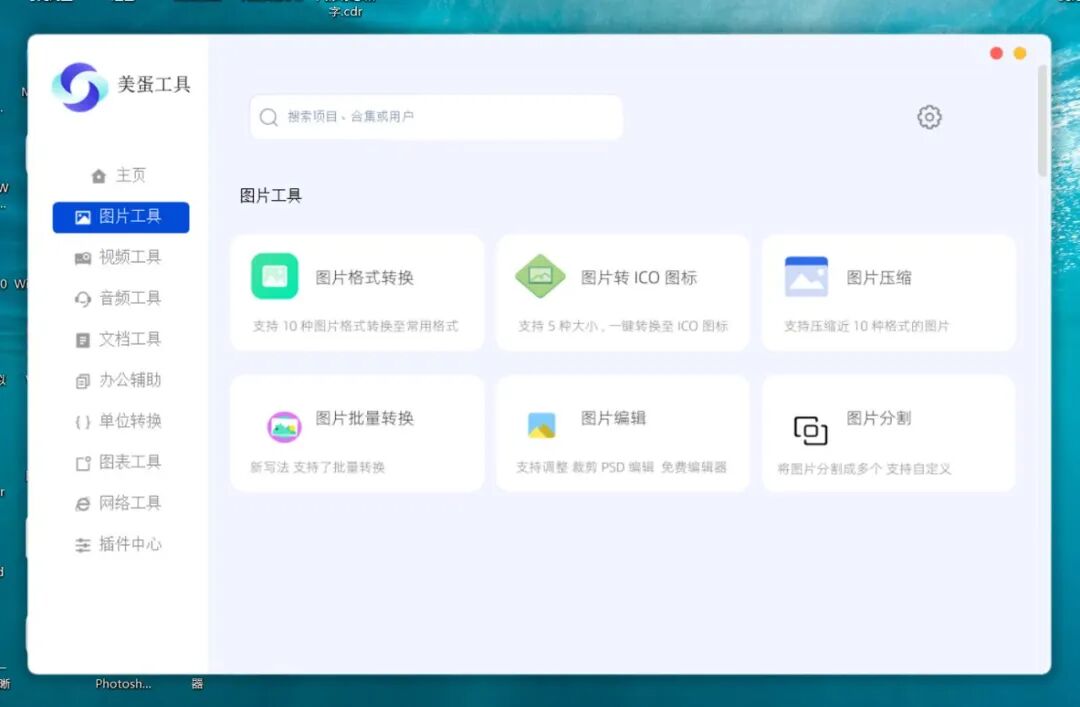Click the diamond 图片转 ICO 图标 icon
This screenshot has width=1080, height=707.
541,276
